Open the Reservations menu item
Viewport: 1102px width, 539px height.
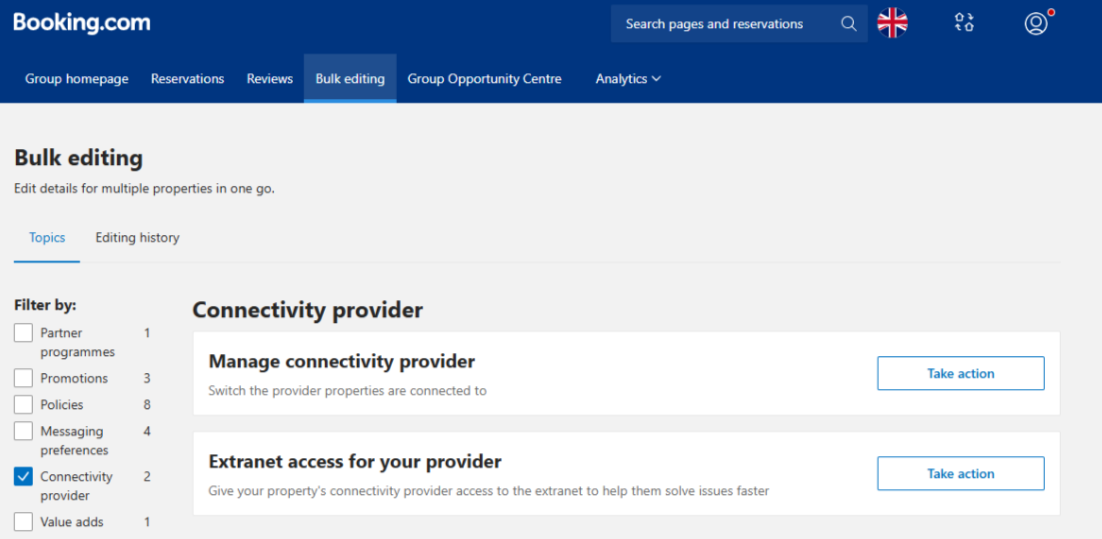point(188,79)
